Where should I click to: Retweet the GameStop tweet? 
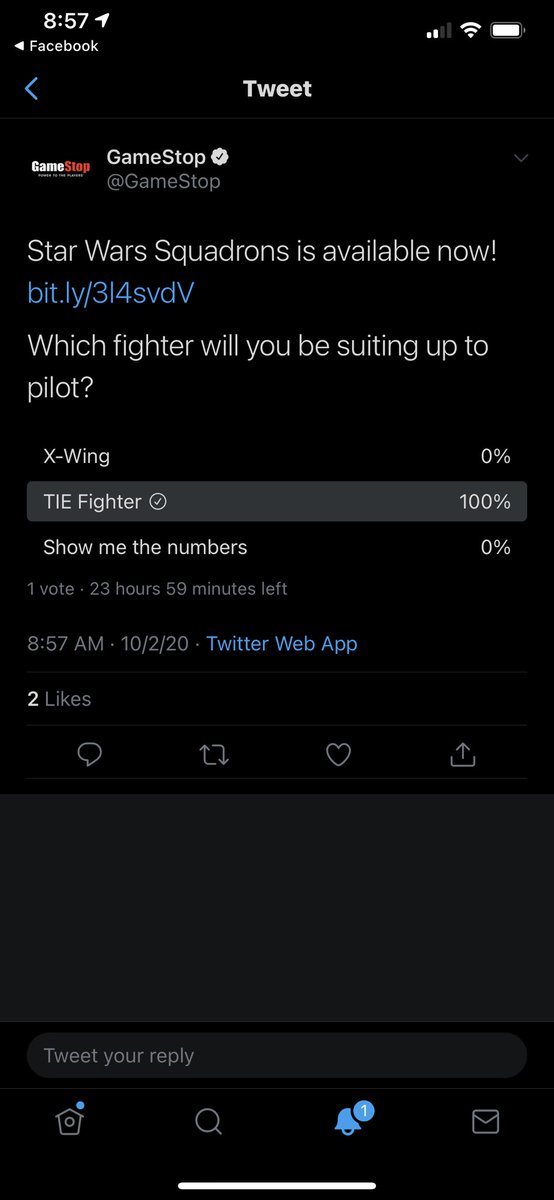click(x=214, y=755)
